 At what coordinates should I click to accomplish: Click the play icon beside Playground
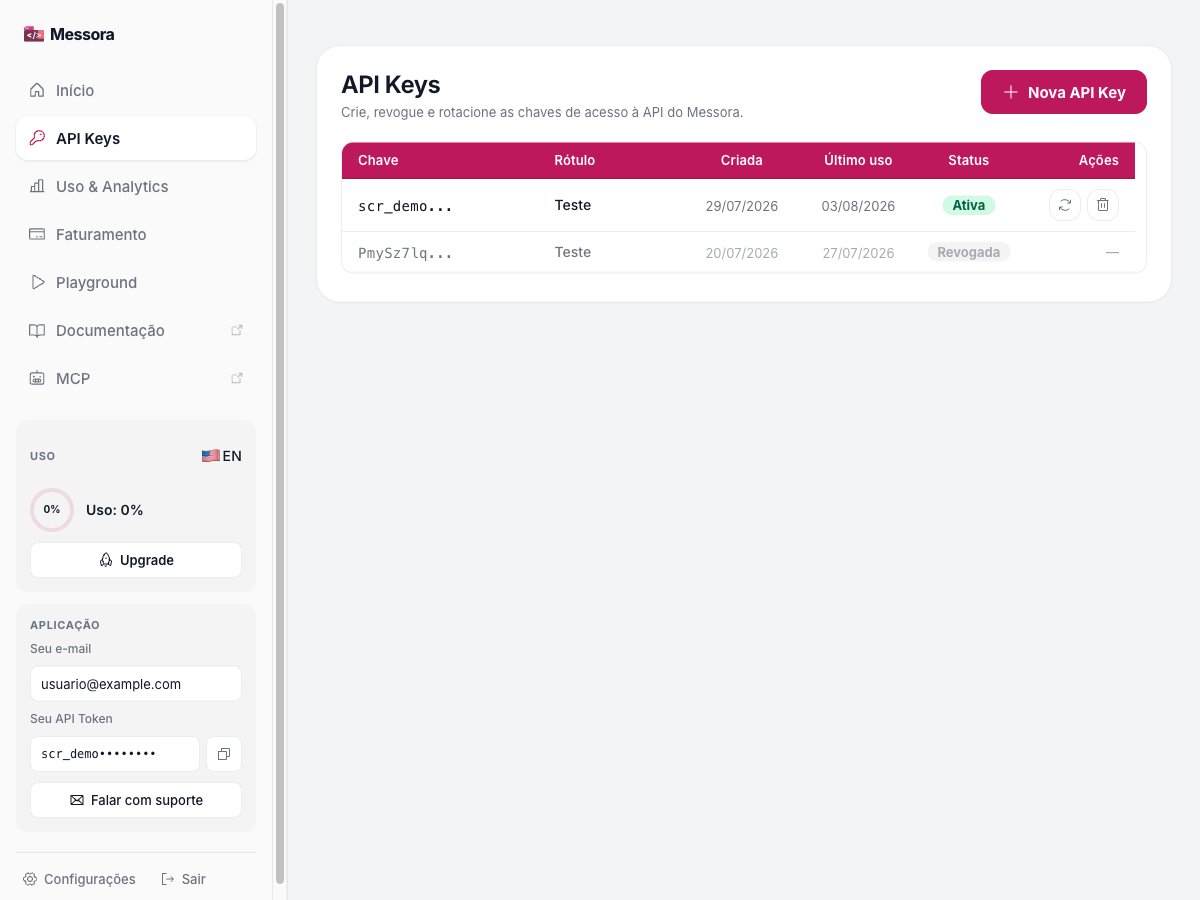pyautogui.click(x=37, y=282)
